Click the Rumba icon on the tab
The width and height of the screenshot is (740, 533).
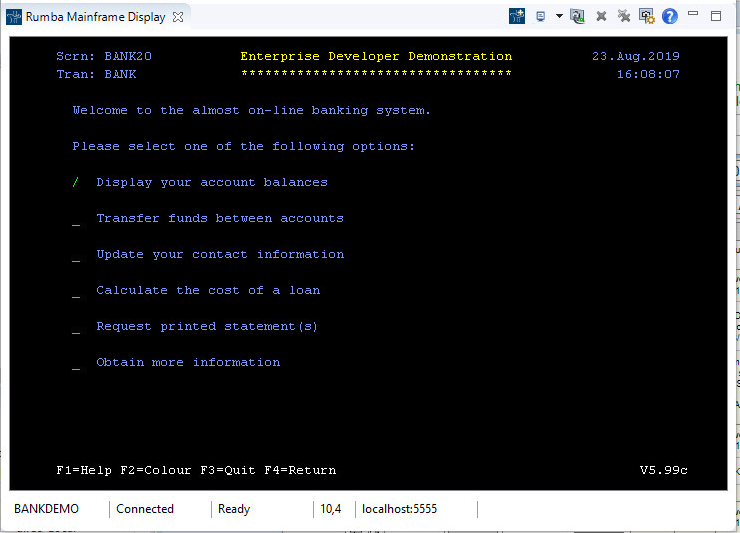point(14,17)
